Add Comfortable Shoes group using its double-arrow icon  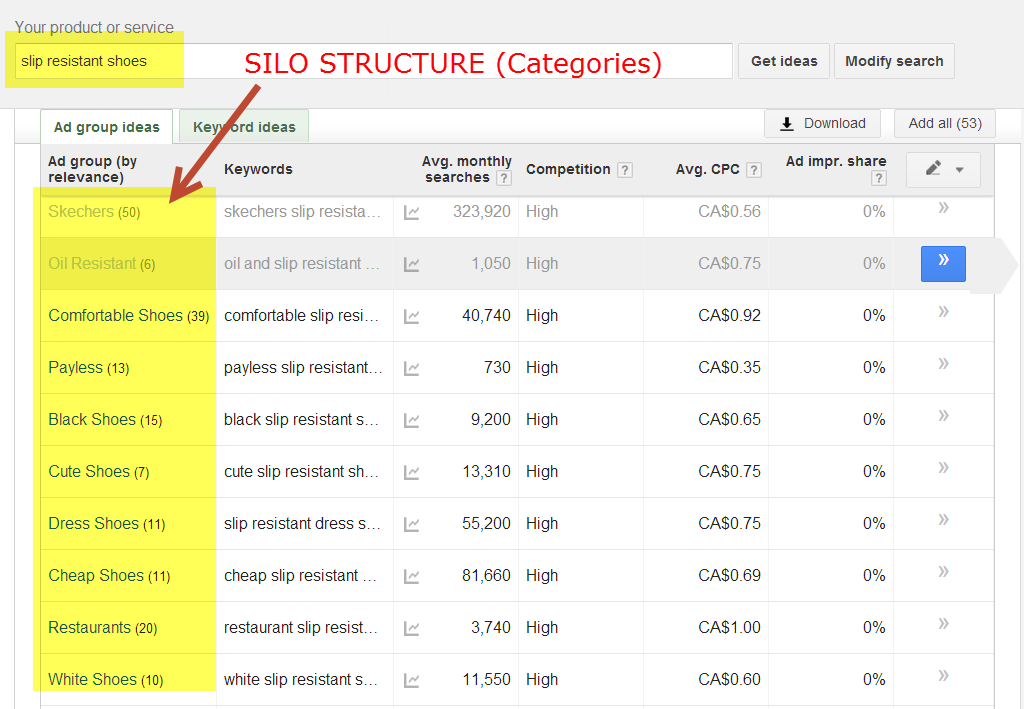click(943, 314)
